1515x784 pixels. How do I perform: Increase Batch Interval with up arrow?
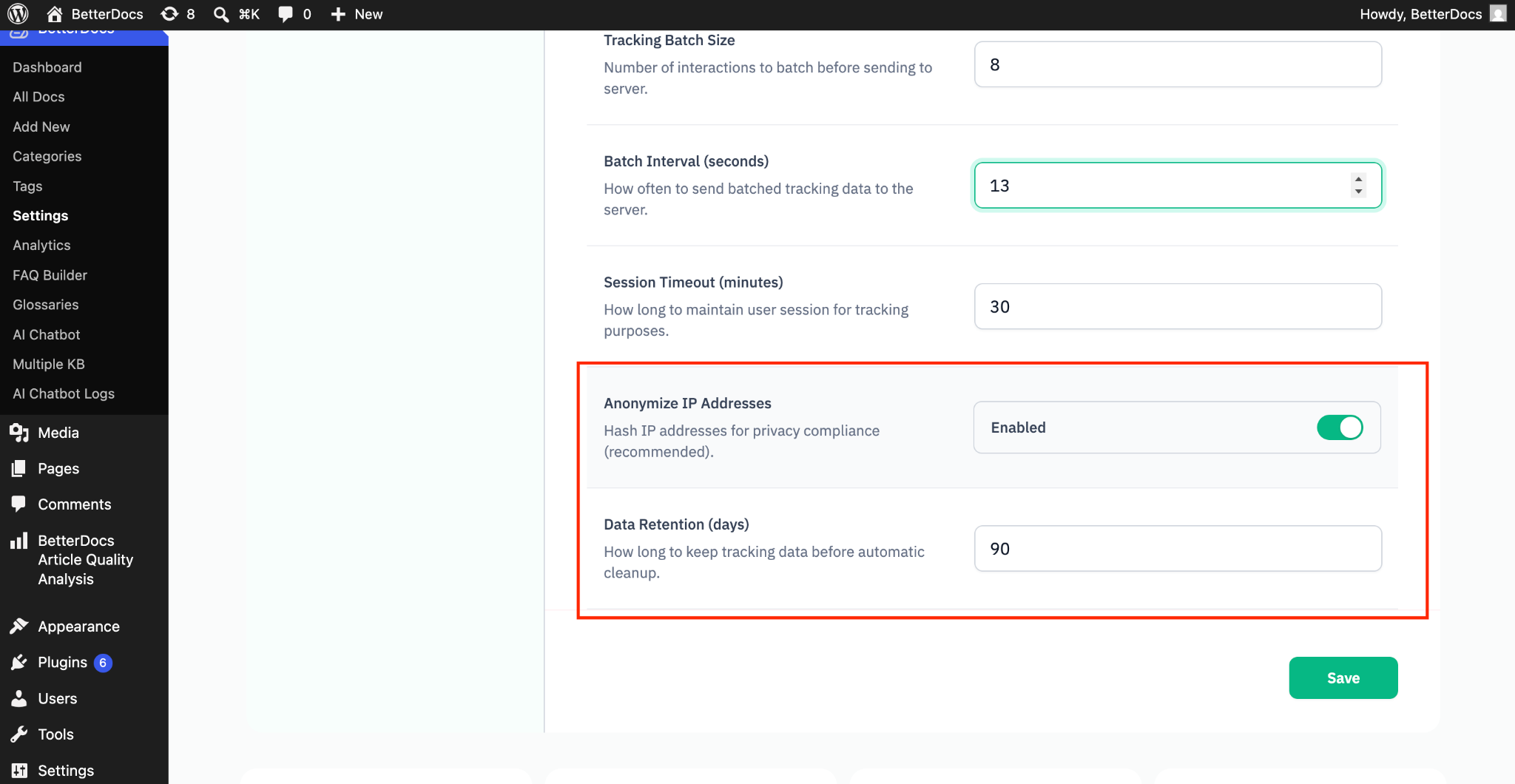1358,179
